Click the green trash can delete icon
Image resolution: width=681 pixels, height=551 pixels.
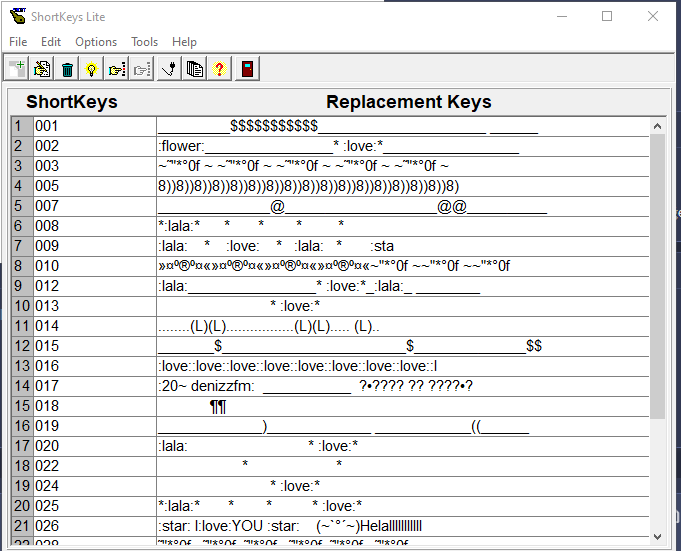click(x=67, y=69)
